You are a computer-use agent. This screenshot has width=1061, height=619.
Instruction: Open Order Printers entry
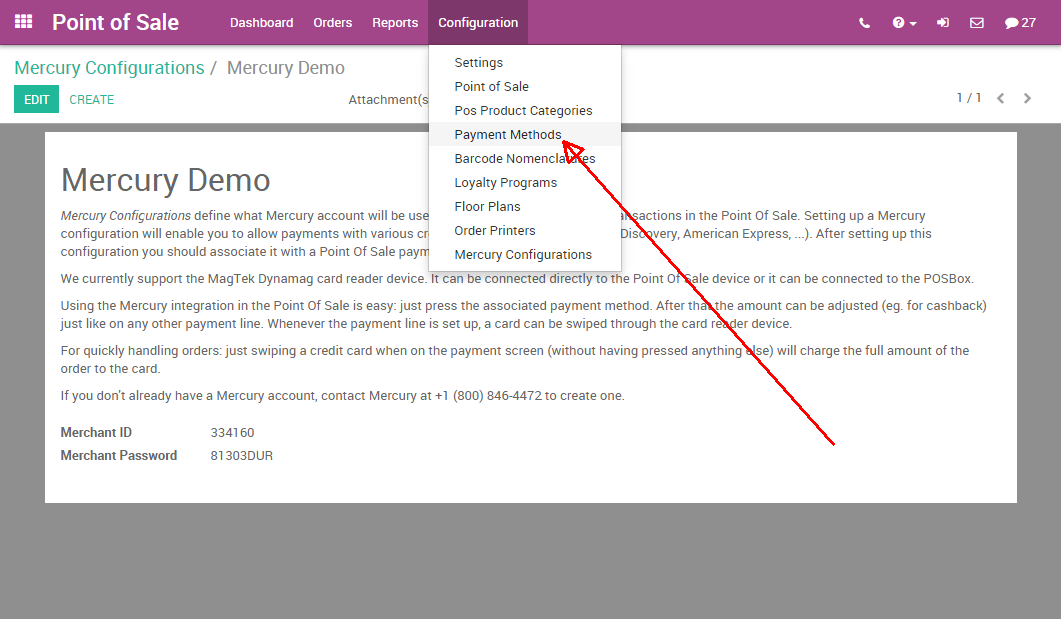[x=524, y=231]
